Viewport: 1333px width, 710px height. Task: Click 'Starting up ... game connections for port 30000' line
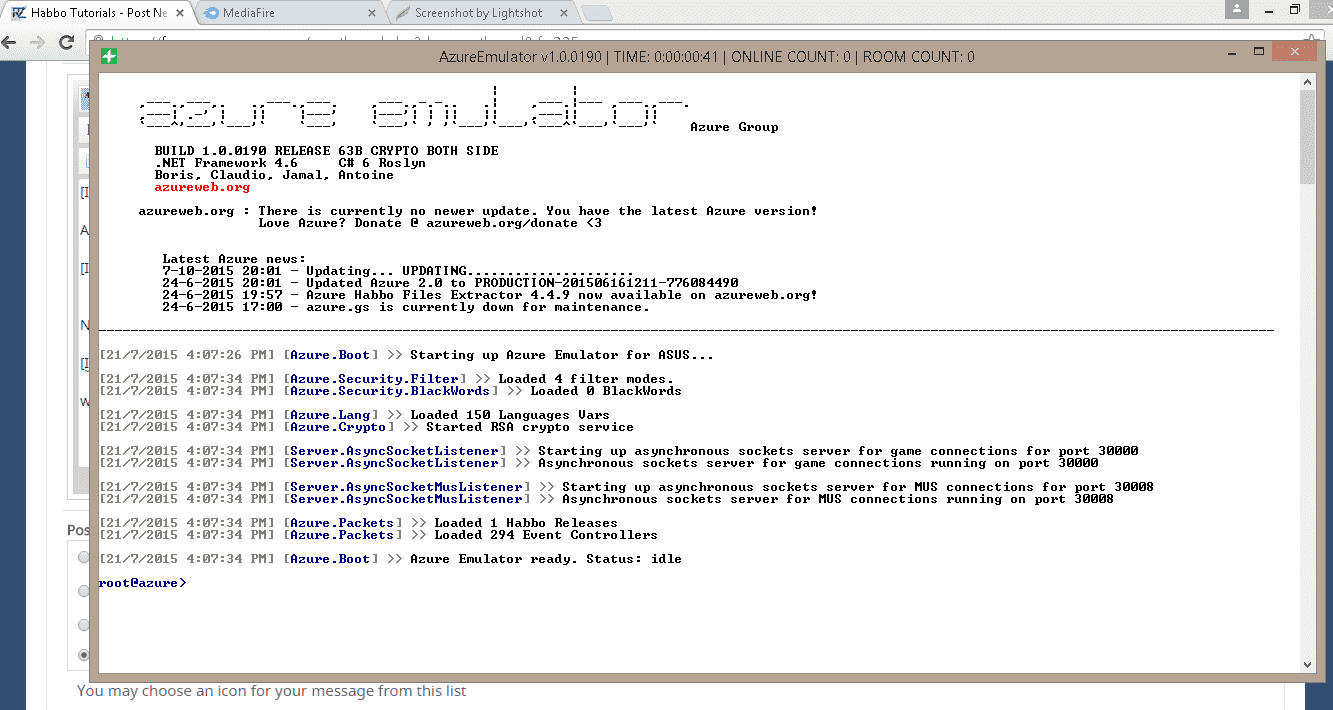(618, 451)
